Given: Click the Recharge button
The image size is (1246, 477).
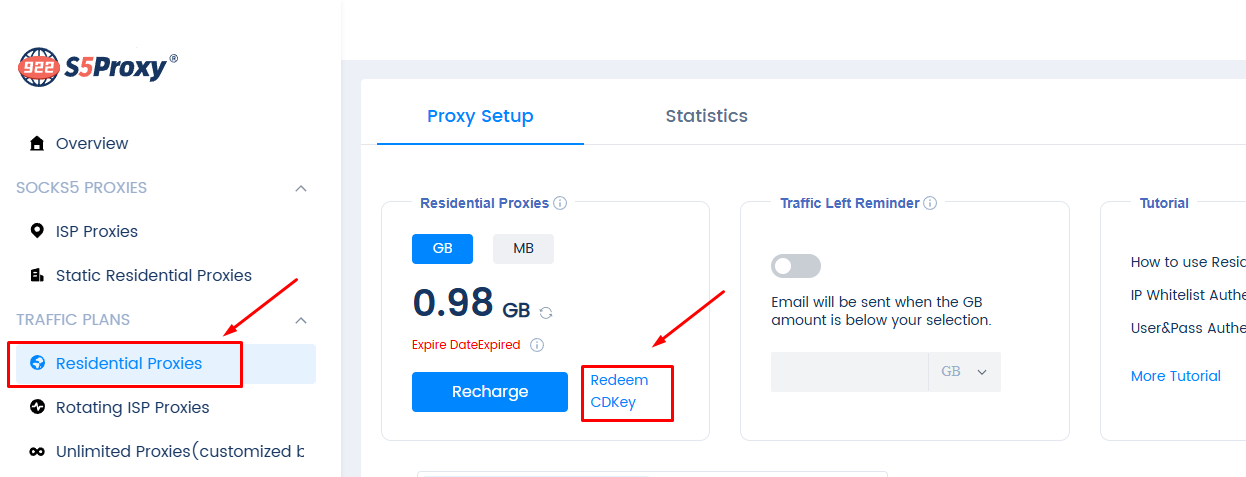Looking at the screenshot, I should (x=489, y=392).
